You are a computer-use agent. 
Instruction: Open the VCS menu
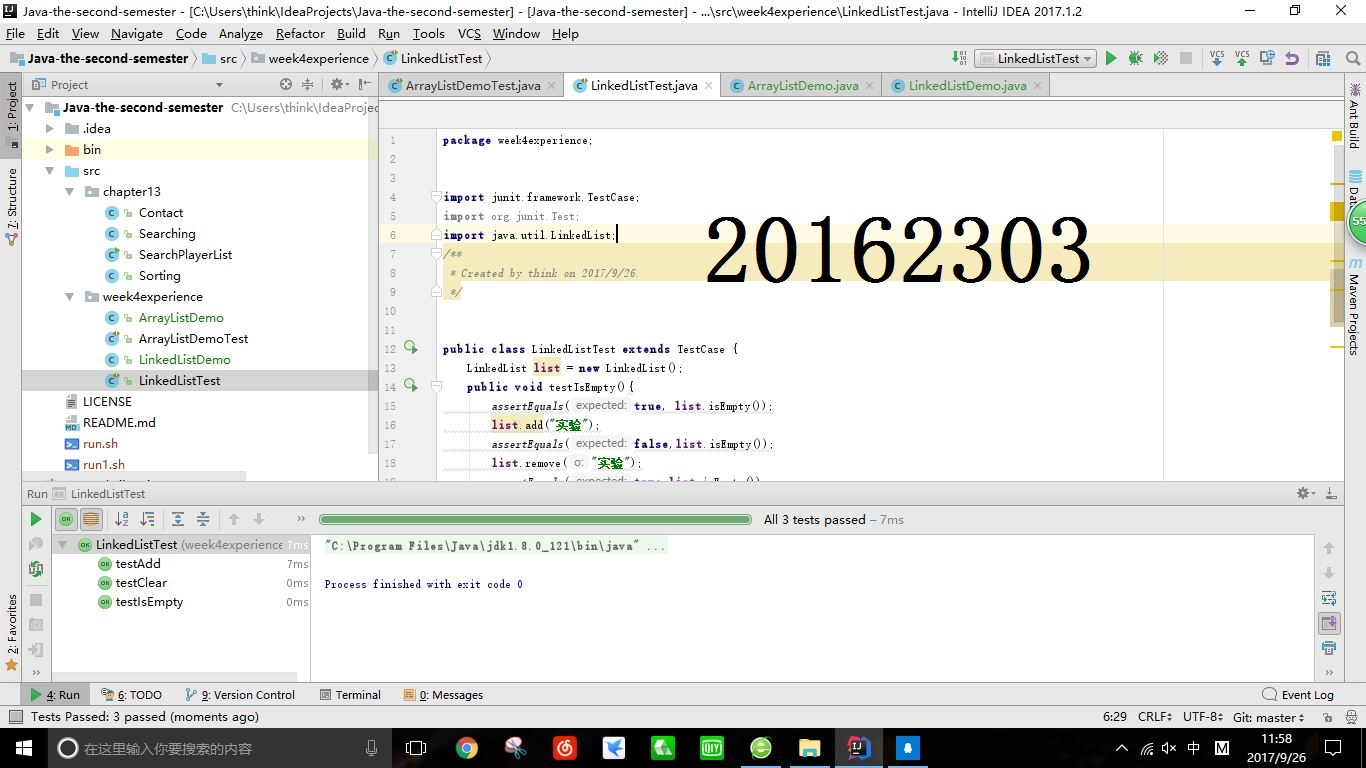coord(469,33)
